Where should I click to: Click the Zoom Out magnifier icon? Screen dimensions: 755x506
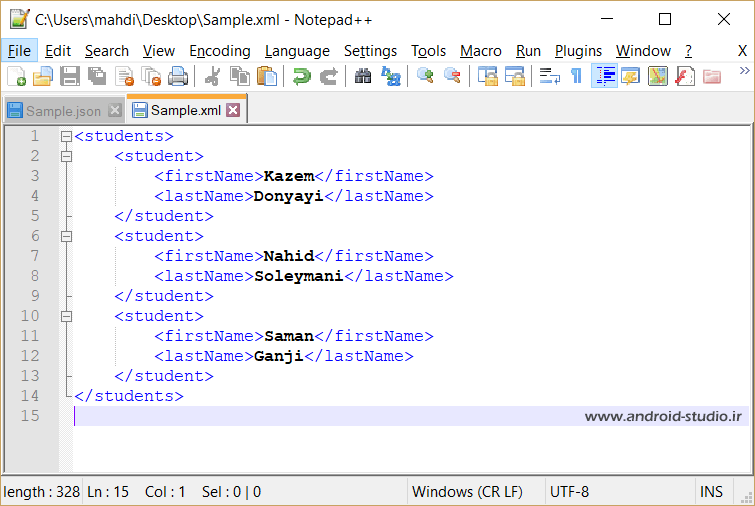coord(452,77)
